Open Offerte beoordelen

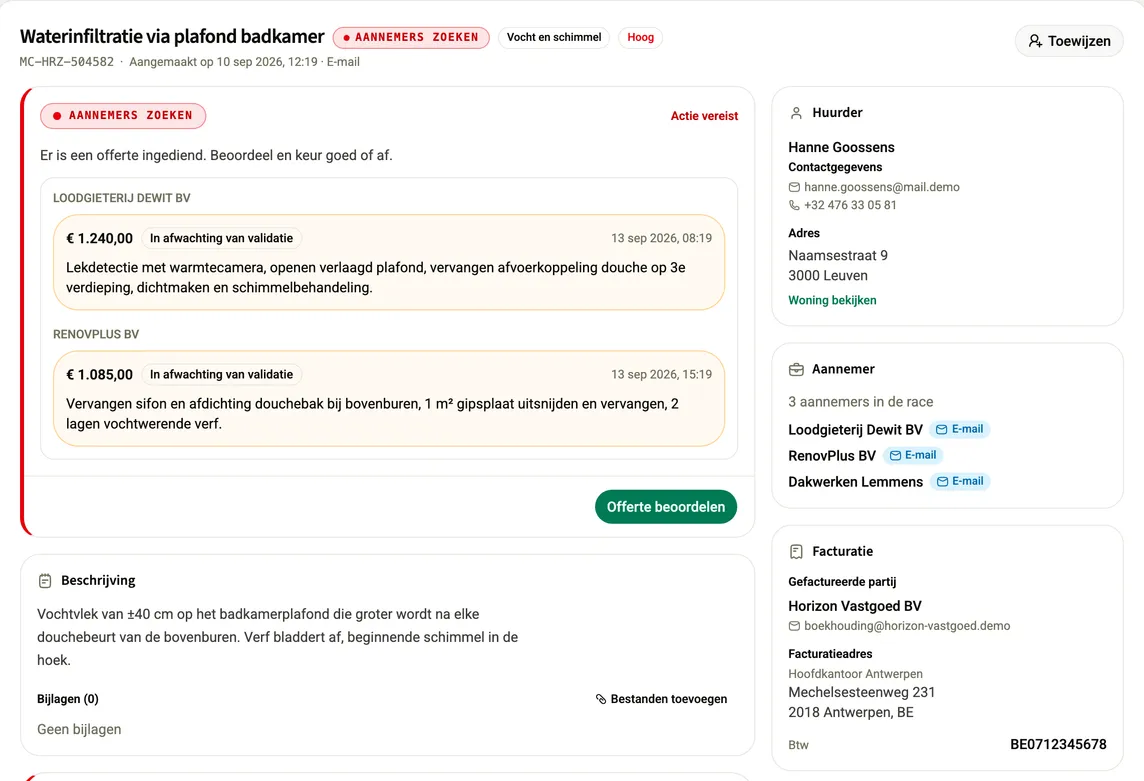coord(665,507)
